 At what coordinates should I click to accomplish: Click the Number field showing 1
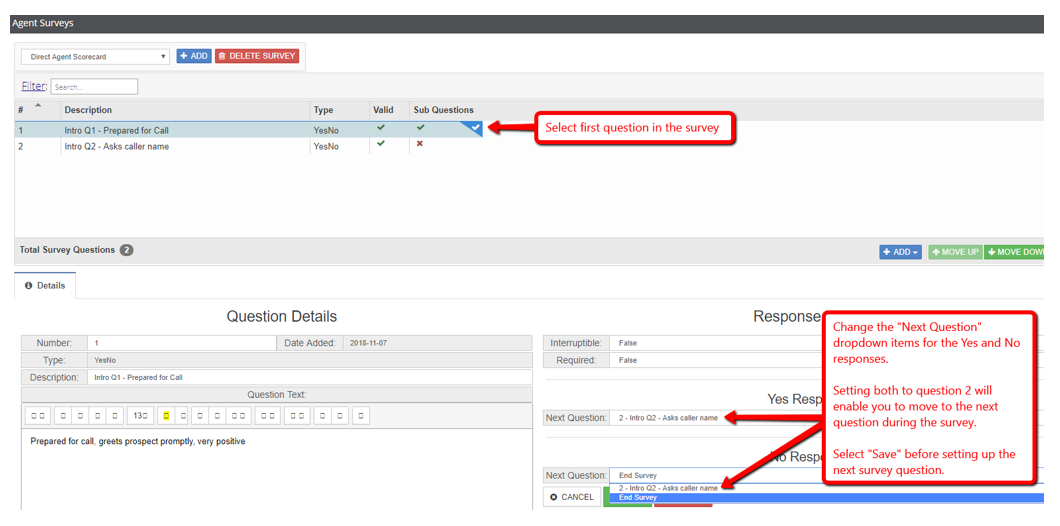(x=181, y=343)
